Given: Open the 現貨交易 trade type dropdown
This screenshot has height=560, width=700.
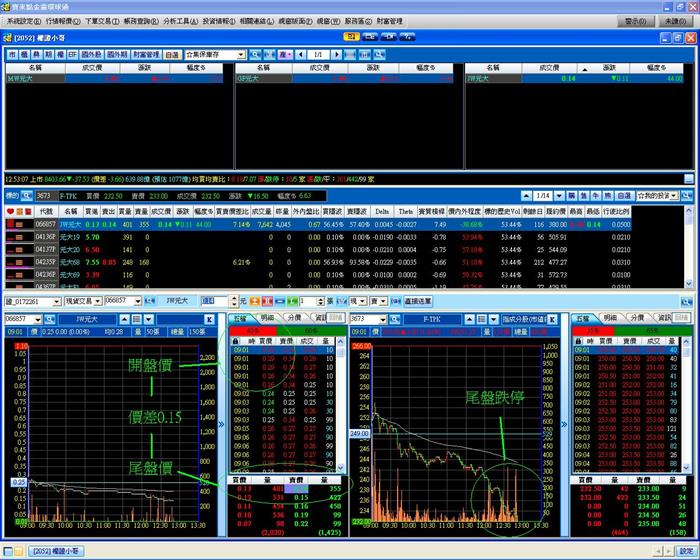Looking at the screenshot, I should coord(98,301).
